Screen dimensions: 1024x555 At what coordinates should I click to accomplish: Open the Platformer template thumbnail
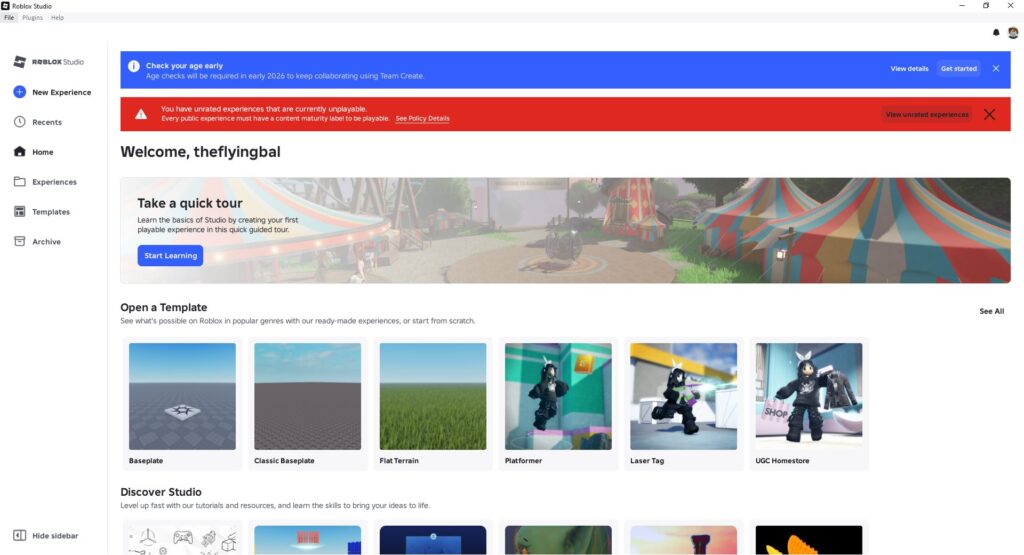pos(558,396)
